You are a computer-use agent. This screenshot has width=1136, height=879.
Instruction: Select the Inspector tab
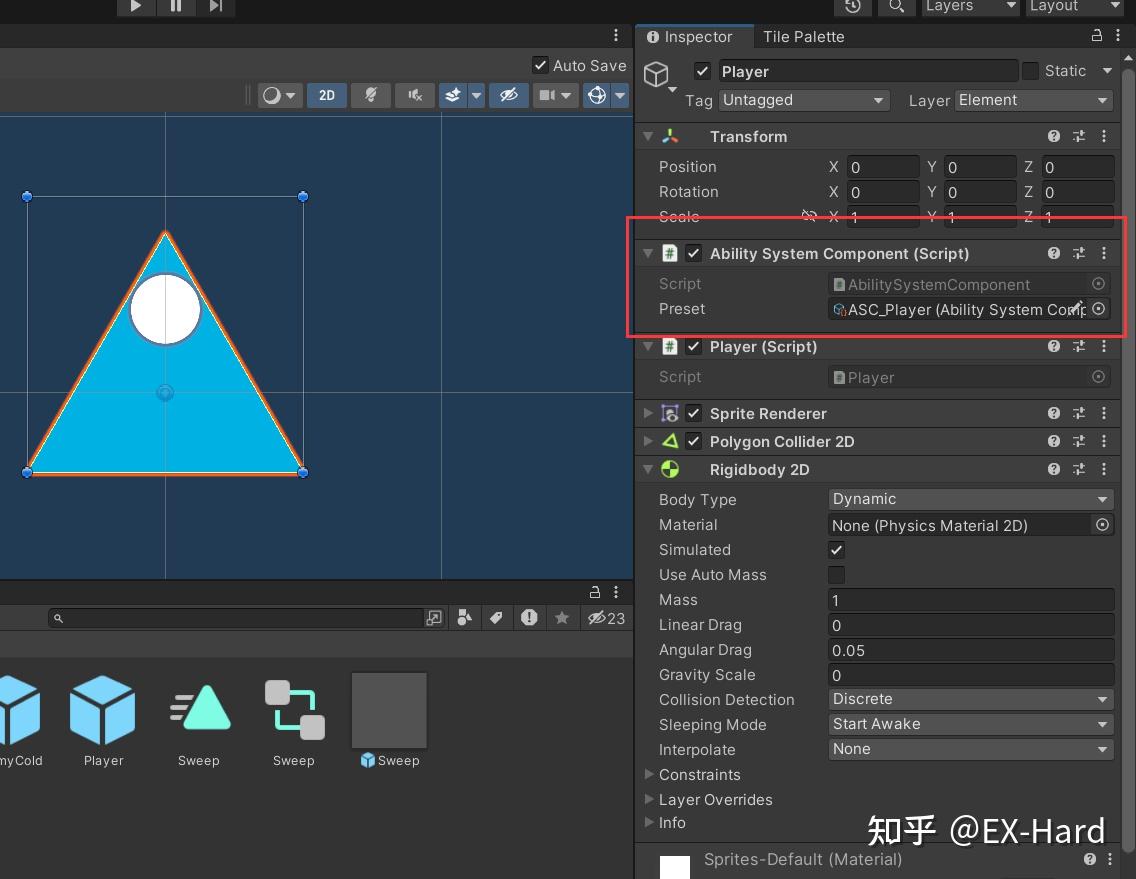click(690, 37)
